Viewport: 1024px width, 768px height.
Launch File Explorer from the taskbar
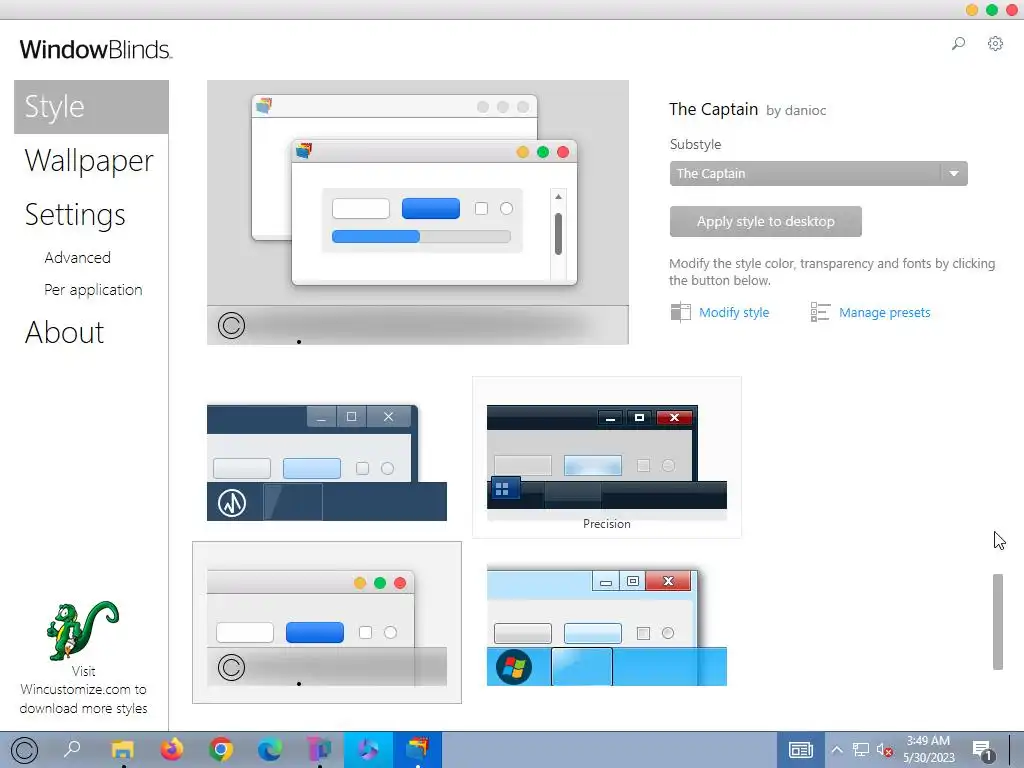click(122, 749)
